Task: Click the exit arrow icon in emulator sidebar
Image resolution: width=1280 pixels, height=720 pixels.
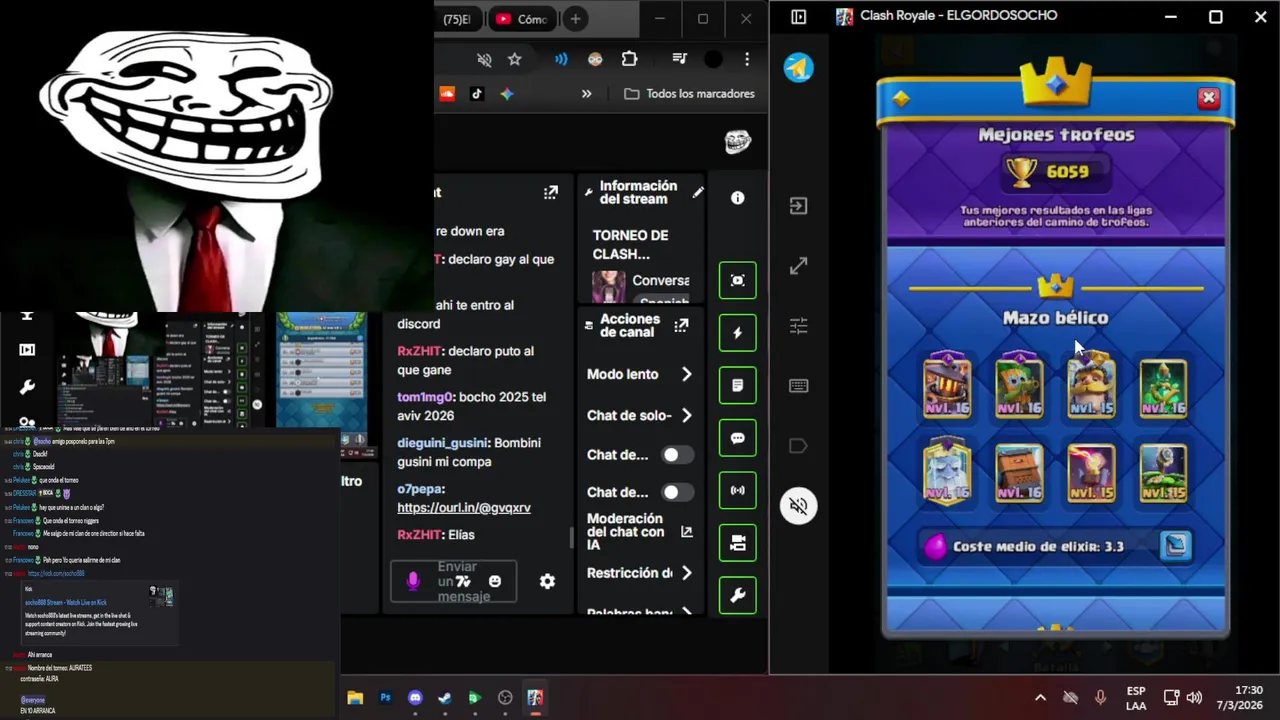Action: (x=798, y=206)
